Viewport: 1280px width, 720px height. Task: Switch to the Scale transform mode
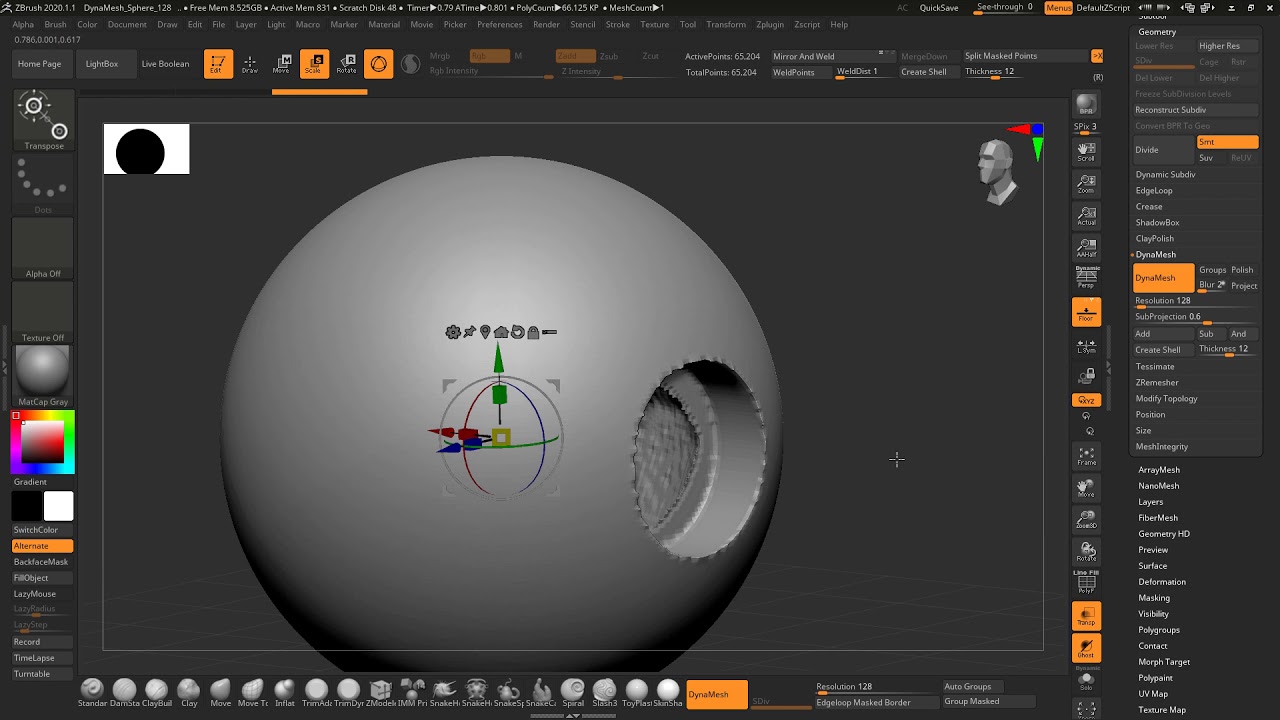(314, 64)
